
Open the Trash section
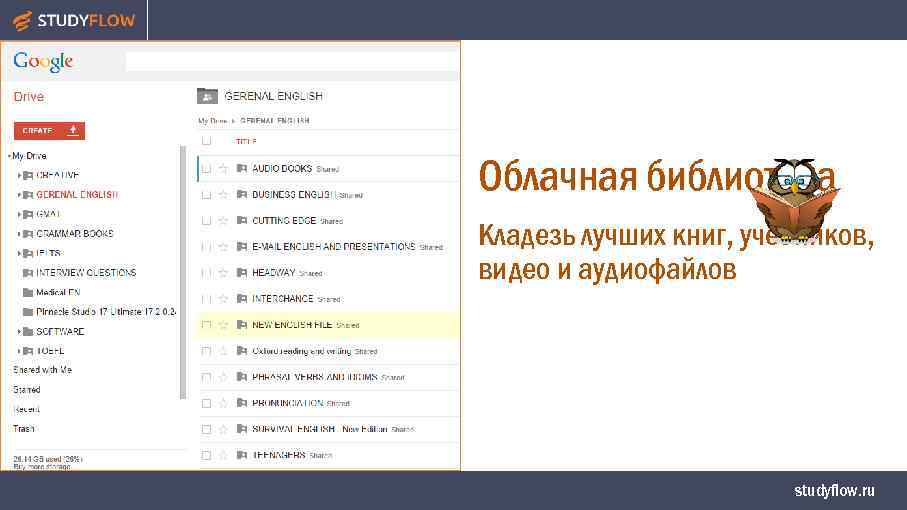[24, 428]
